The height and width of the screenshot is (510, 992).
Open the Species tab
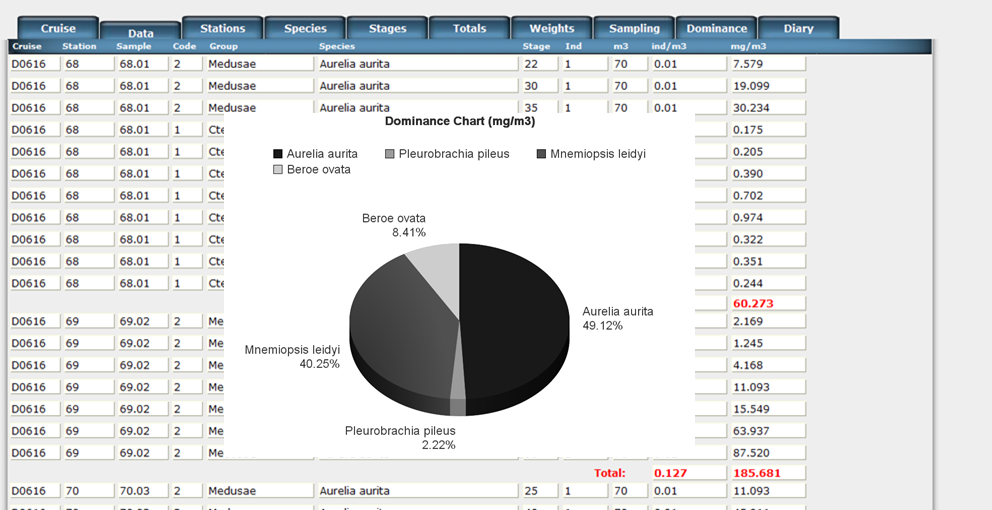tap(305, 28)
